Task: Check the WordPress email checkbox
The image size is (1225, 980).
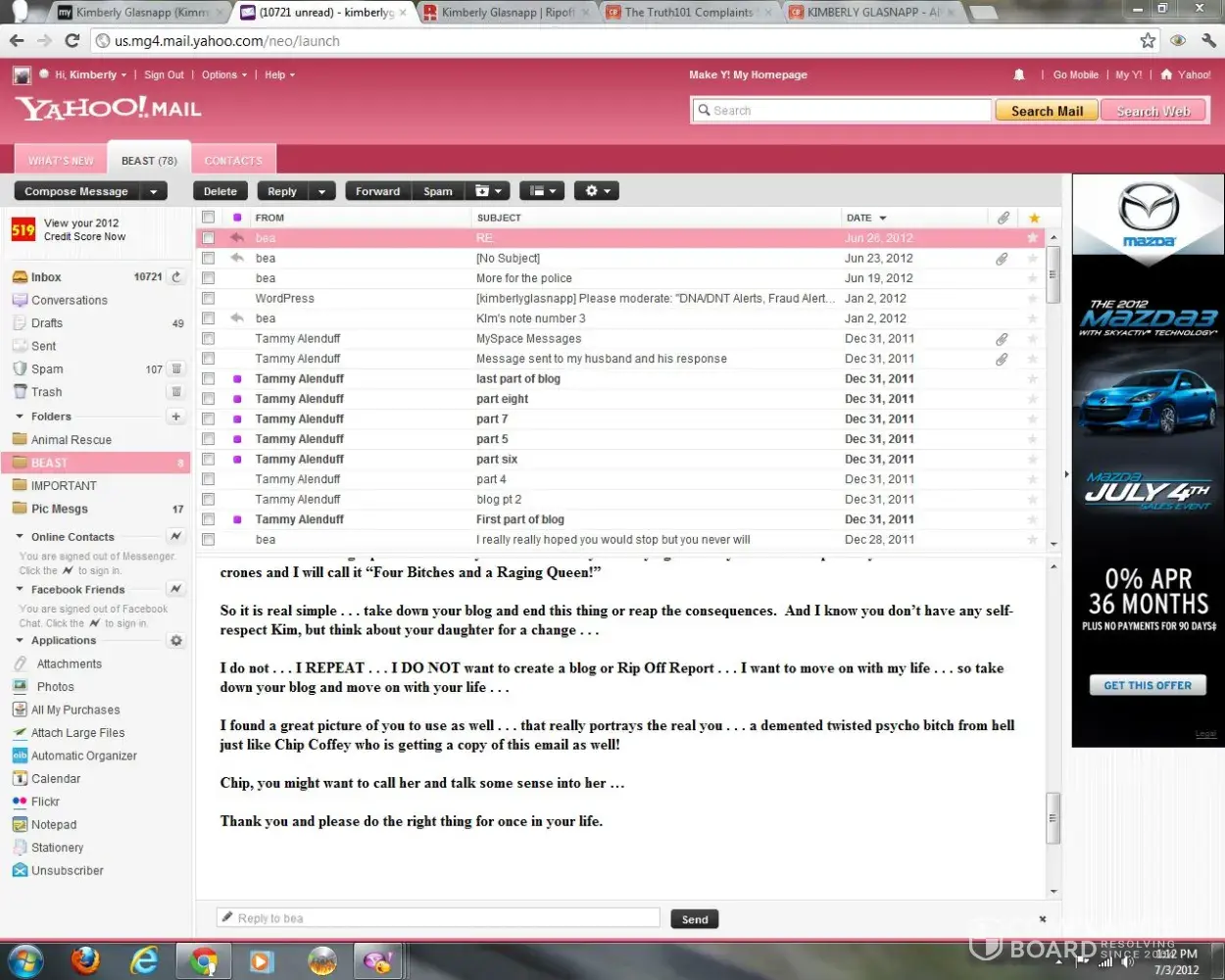Action: point(208,299)
